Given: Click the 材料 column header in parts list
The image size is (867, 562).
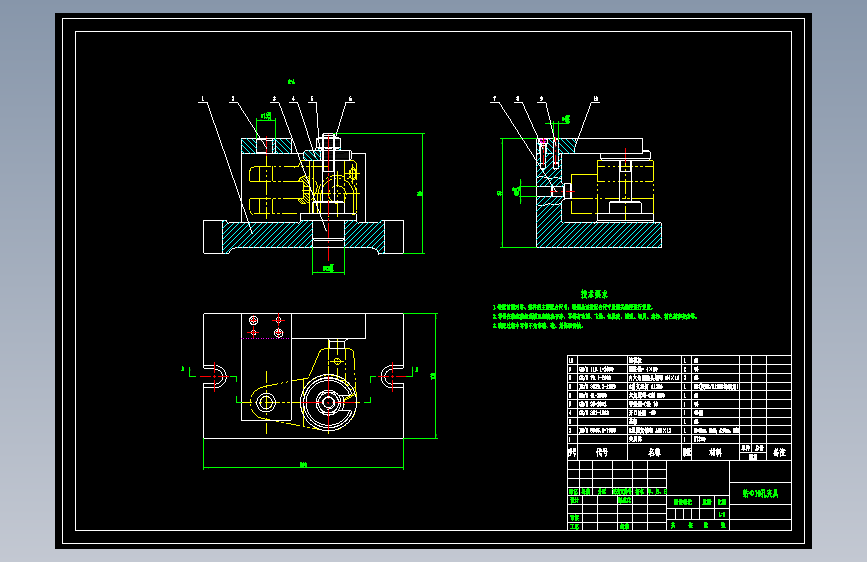Looking at the screenshot, I should point(715,452).
